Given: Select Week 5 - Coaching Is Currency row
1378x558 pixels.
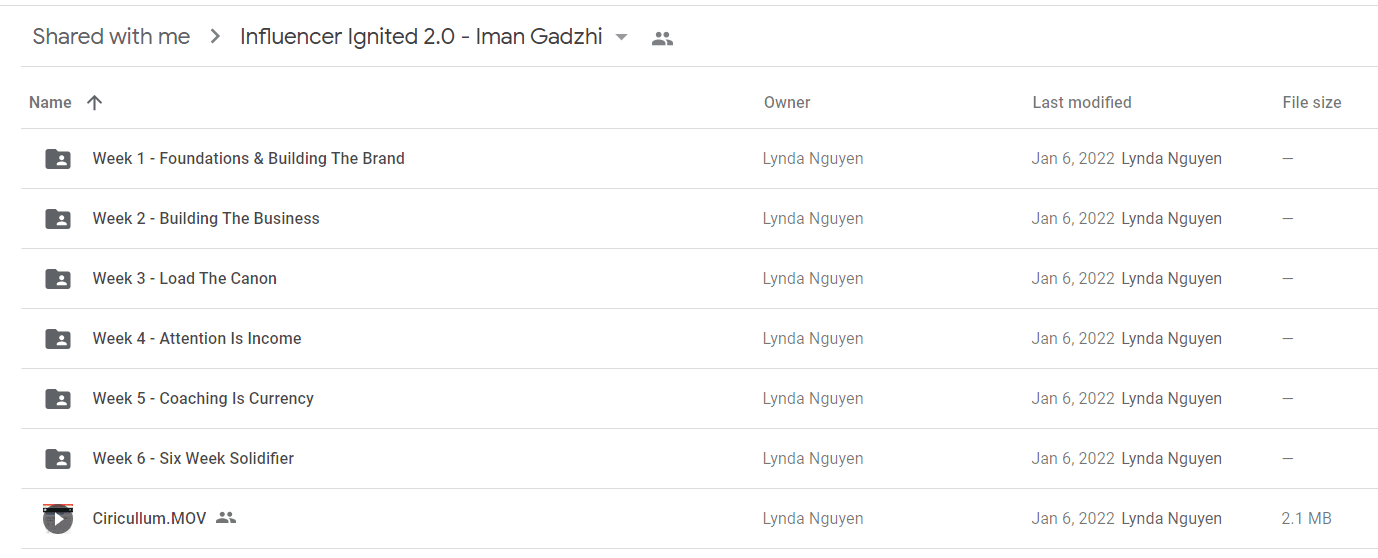Looking at the screenshot, I should 699,398.
